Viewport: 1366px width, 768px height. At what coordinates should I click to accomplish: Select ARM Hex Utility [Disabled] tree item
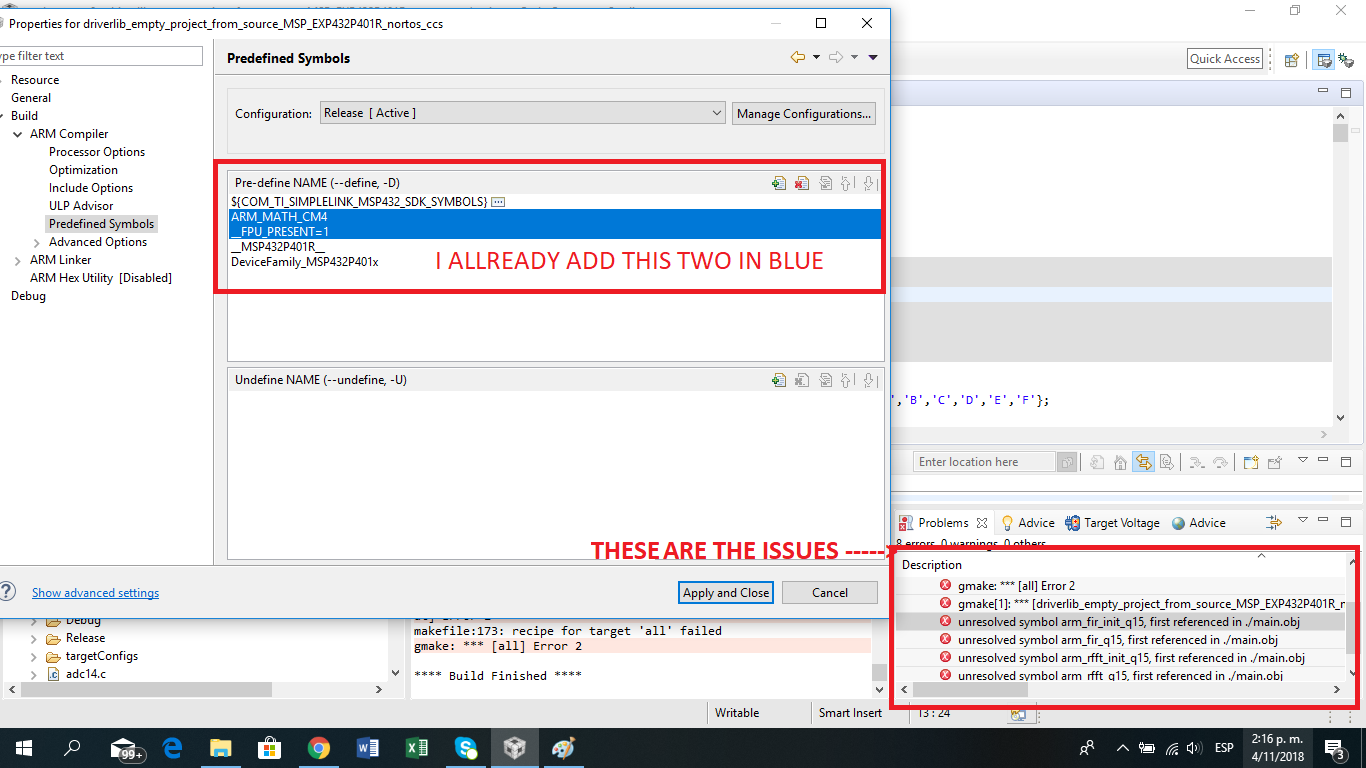(x=101, y=278)
